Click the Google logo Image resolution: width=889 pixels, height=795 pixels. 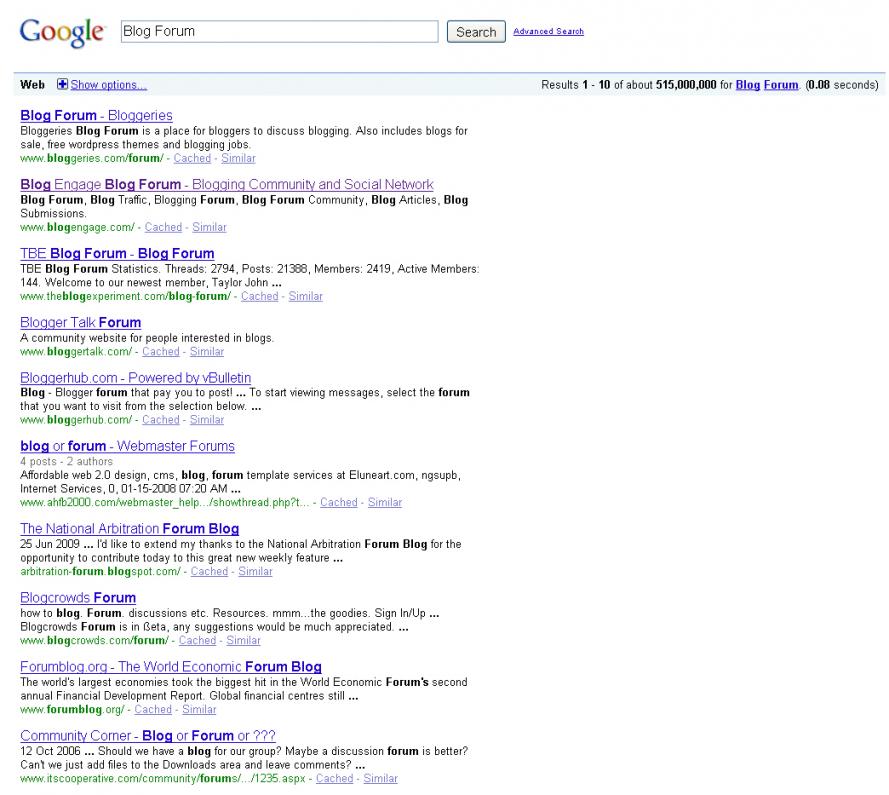tap(62, 32)
